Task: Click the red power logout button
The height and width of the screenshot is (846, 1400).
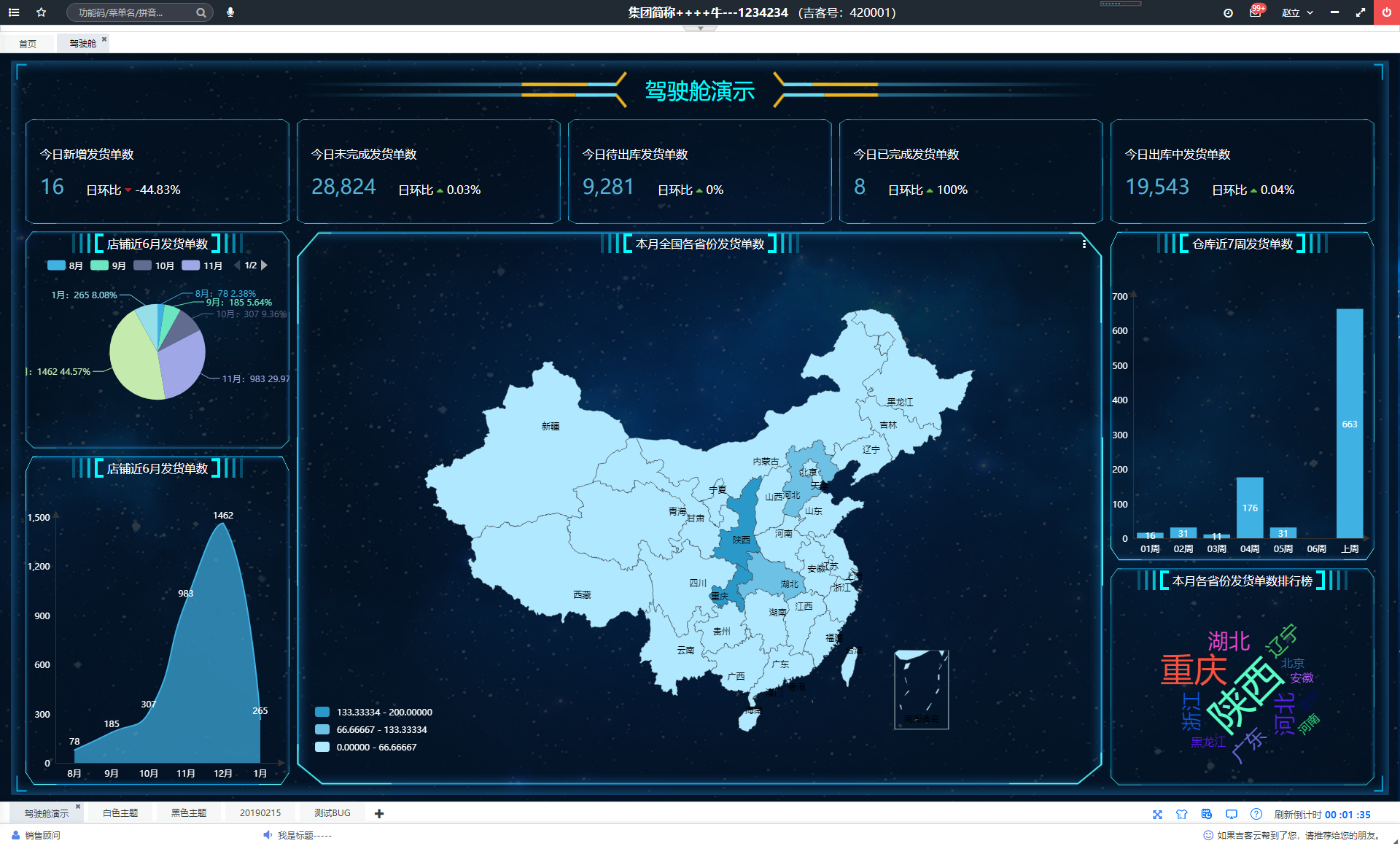Action: (1386, 12)
